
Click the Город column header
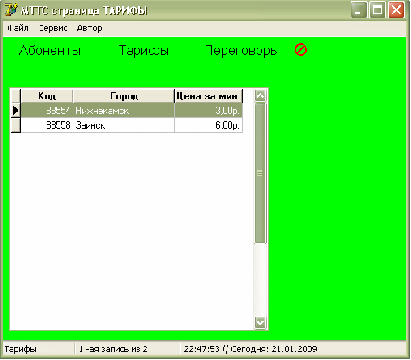click(x=124, y=96)
